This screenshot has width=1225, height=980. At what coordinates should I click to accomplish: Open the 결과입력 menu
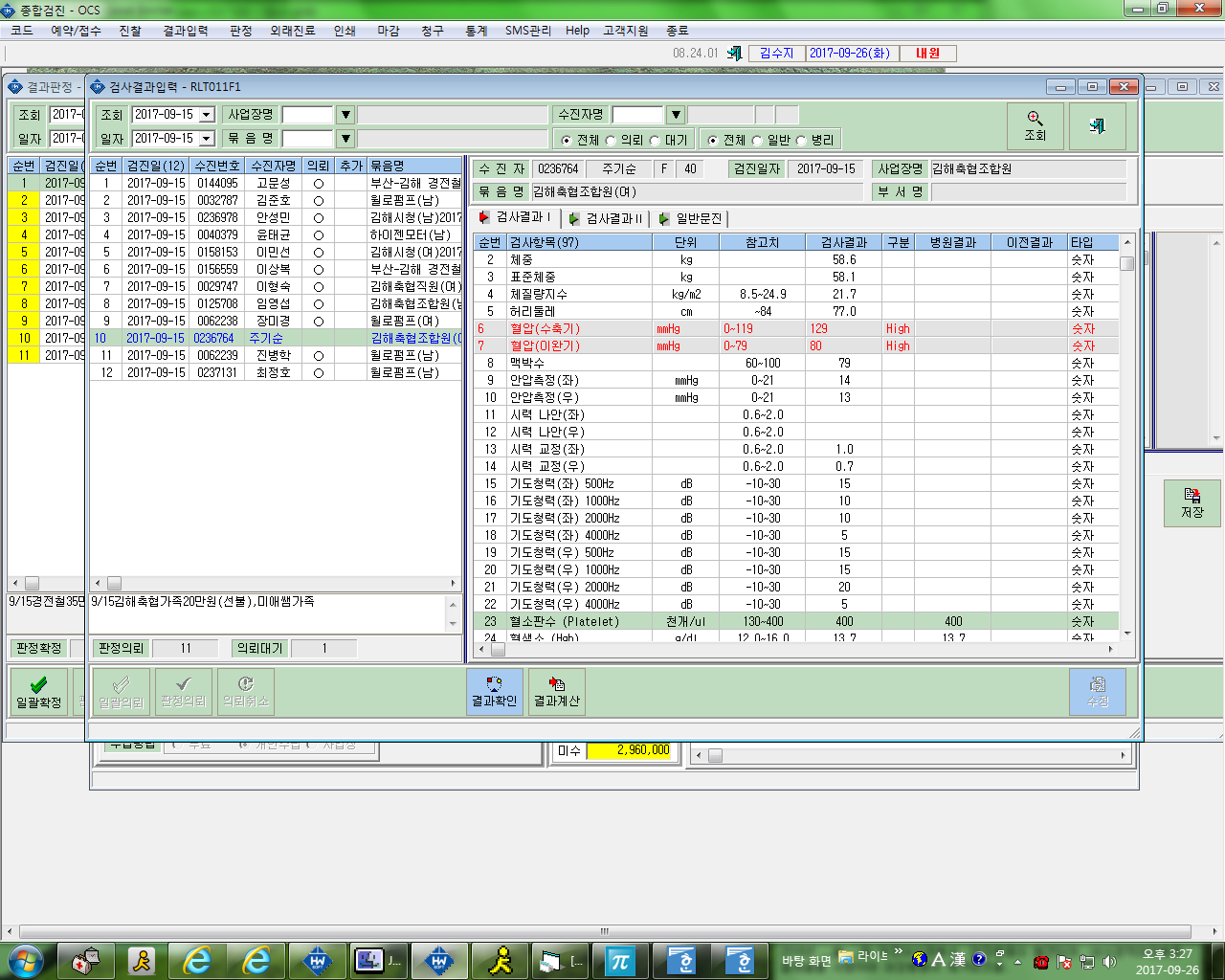(186, 31)
